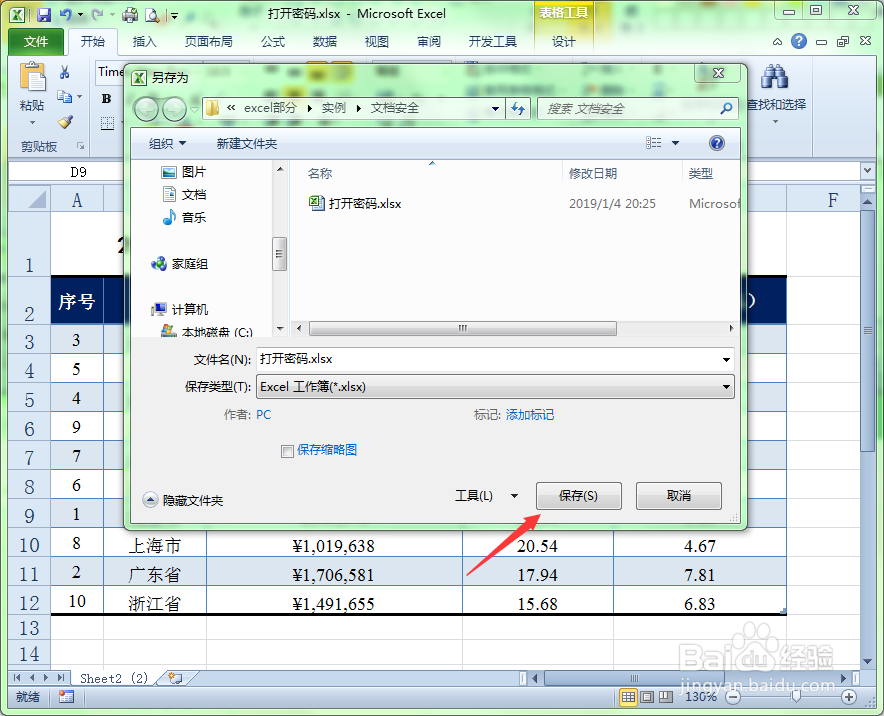
Task: Click the Undo icon
Action: [66, 13]
